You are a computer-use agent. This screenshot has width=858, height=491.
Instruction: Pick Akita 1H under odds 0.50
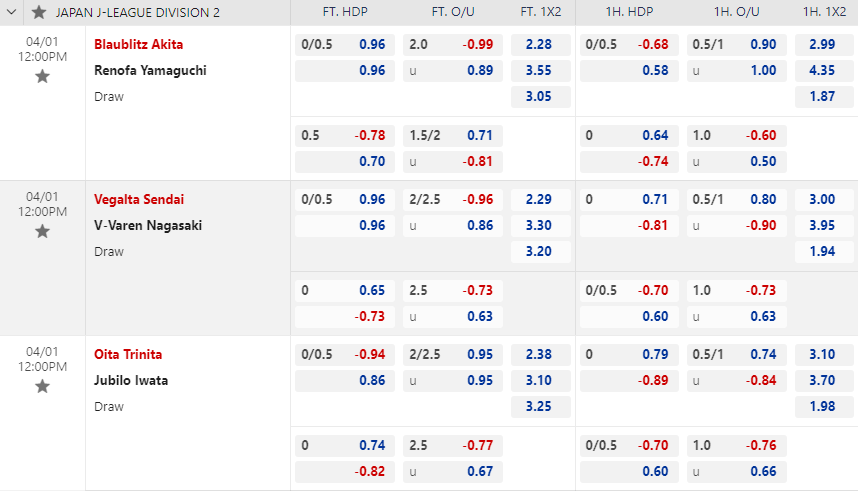click(737, 161)
